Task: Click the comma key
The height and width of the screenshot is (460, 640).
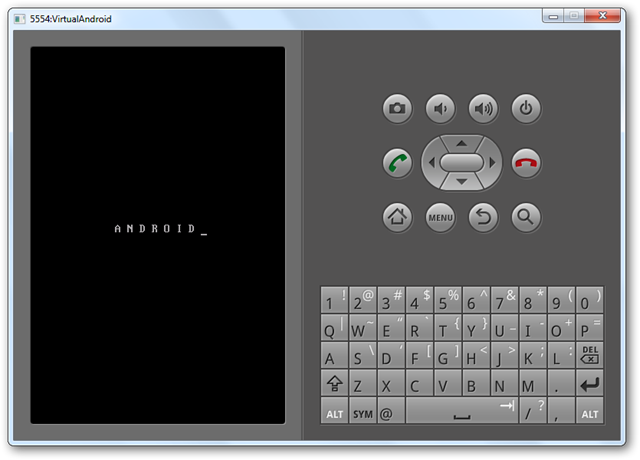Action: [561, 410]
